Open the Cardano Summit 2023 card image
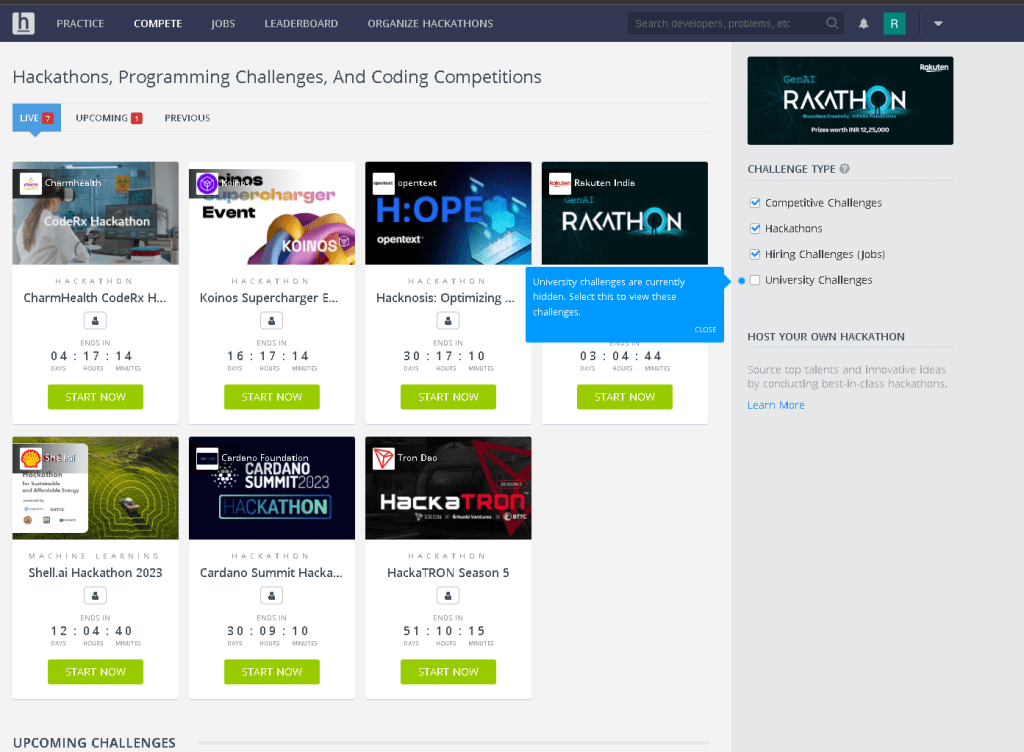This screenshot has height=752, width=1024. click(272, 488)
